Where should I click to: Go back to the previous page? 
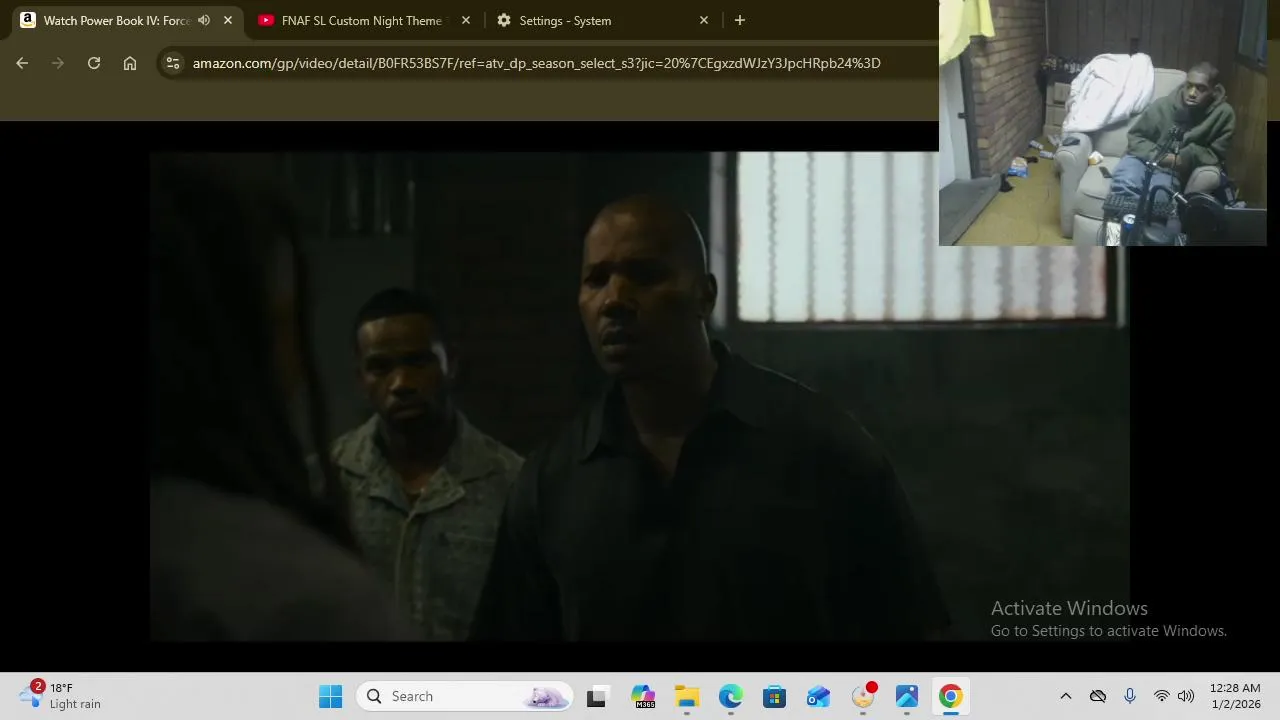[x=22, y=63]
